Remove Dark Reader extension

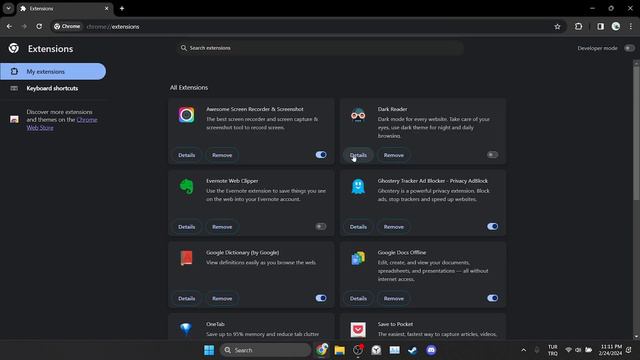point(393,155)
